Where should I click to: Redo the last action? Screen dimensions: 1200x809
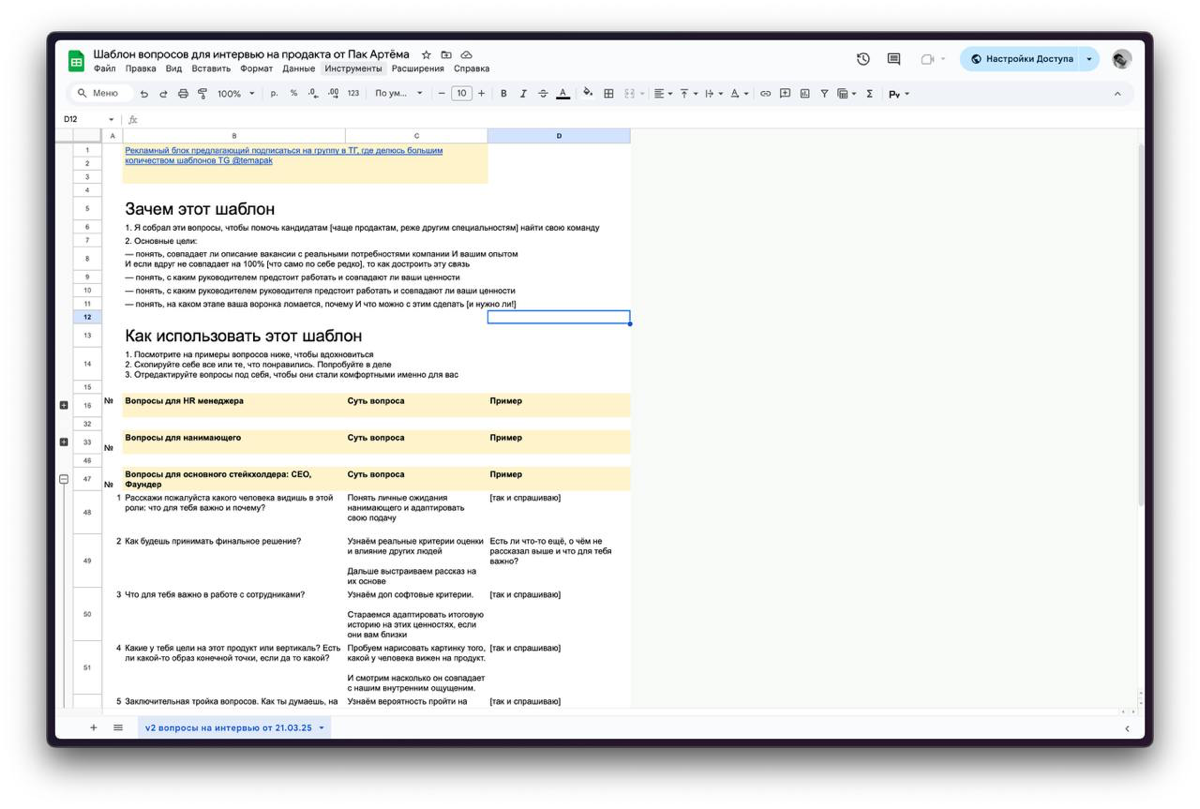[x=163, y=94]
